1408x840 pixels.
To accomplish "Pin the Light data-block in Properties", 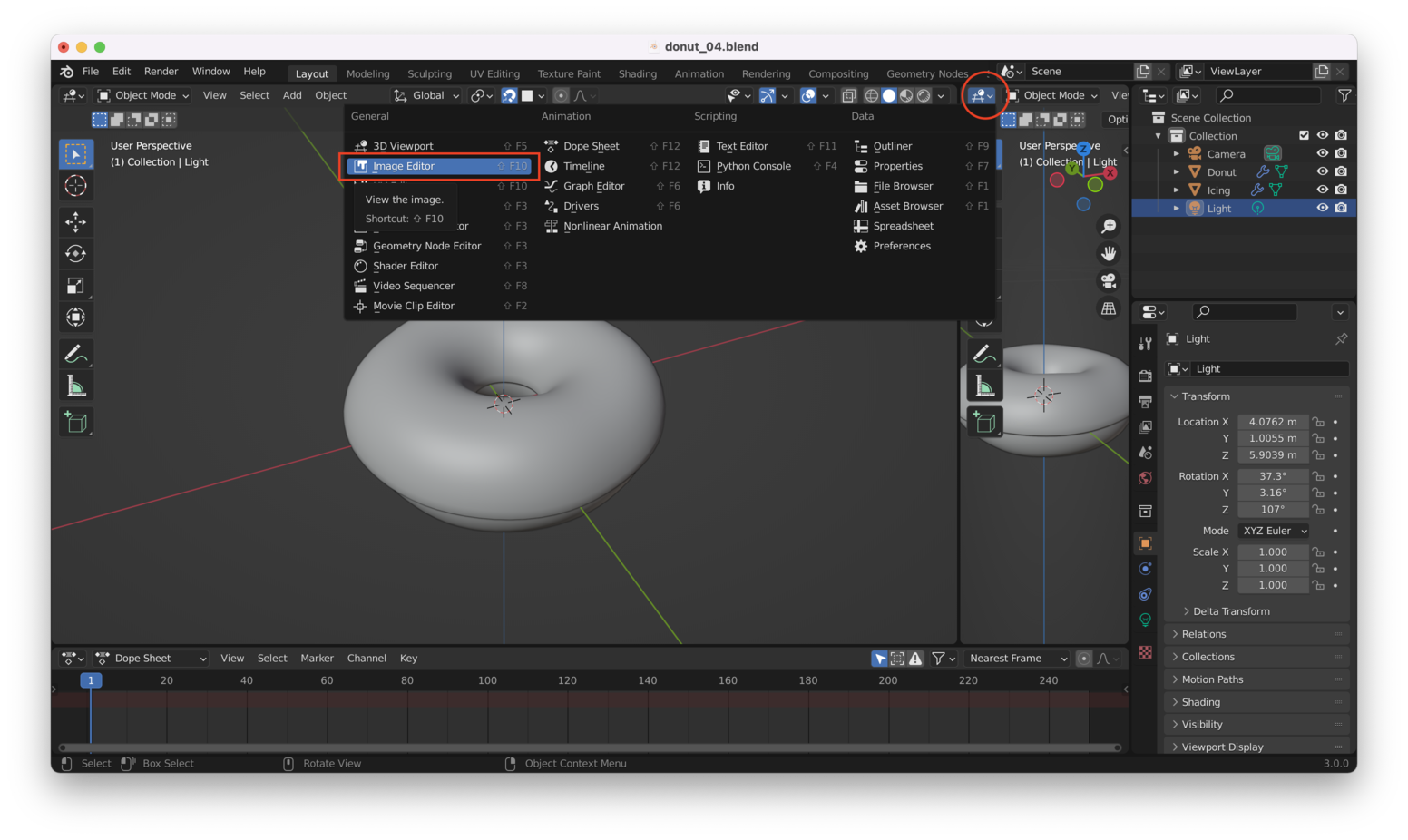I will [1341, 338].
